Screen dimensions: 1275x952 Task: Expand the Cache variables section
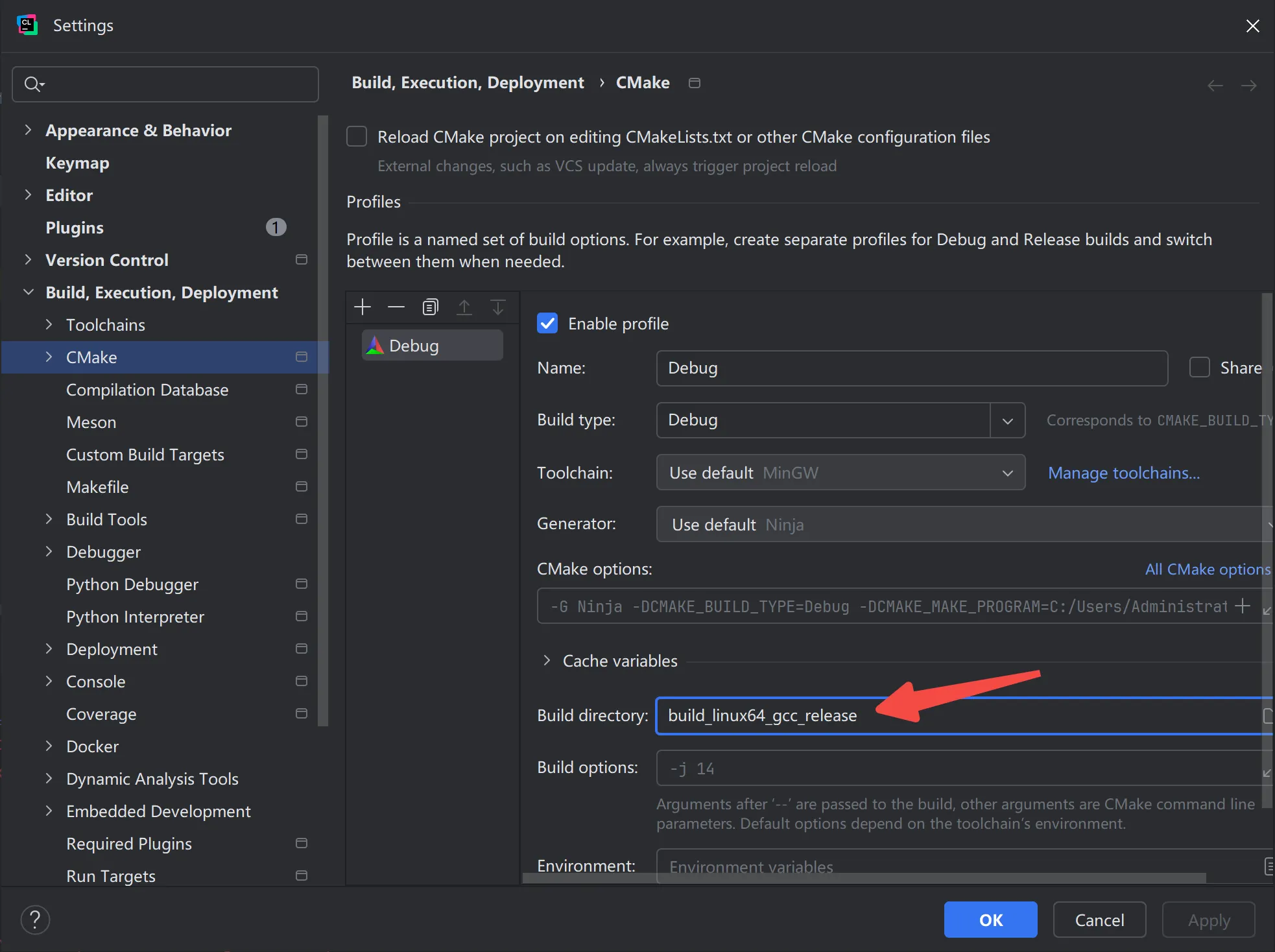547,660
